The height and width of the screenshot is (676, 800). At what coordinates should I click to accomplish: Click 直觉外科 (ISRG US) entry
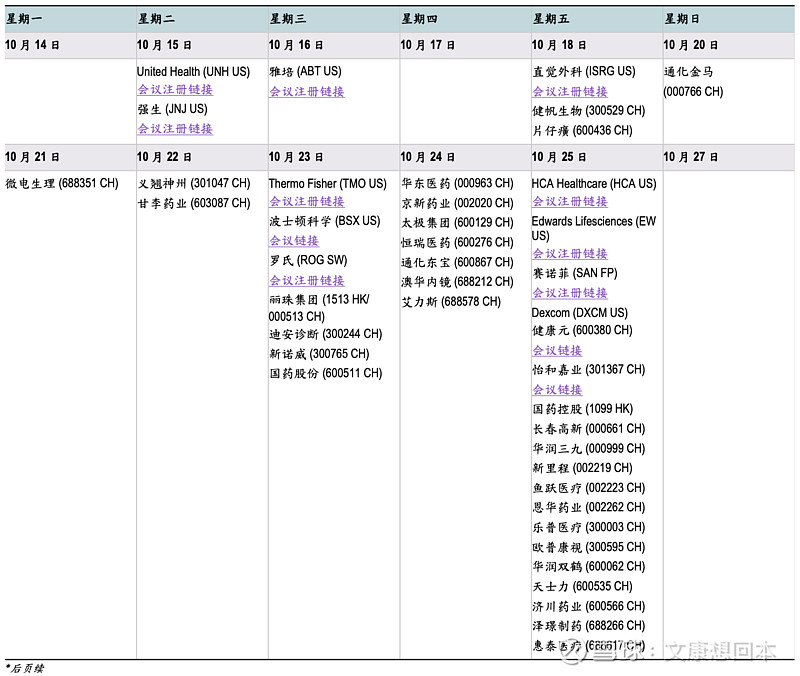(x=584, y=71)
